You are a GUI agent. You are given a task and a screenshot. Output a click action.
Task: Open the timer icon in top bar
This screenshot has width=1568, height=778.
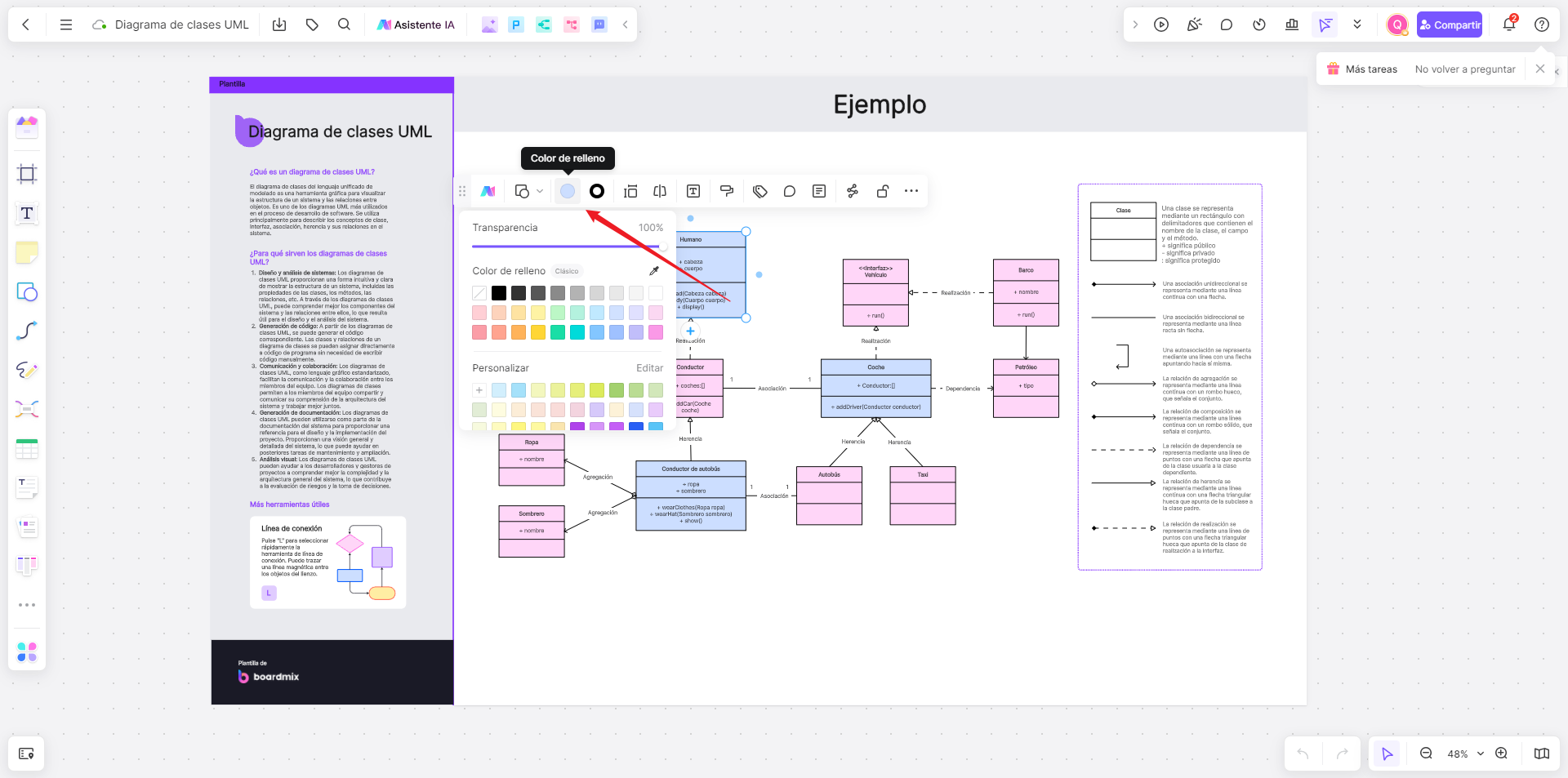point(1259,24)
